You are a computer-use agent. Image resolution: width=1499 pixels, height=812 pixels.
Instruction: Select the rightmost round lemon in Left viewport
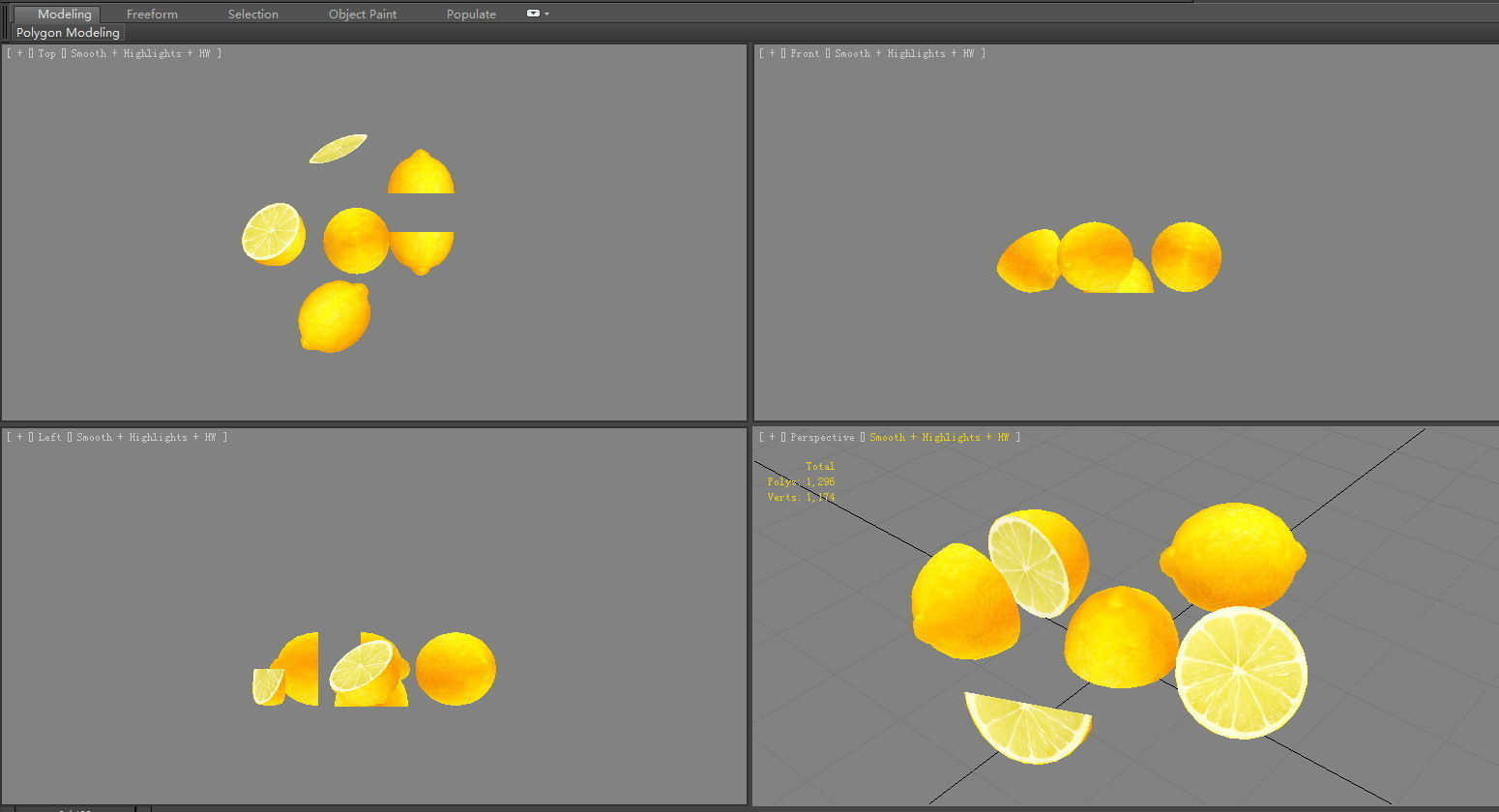456,669
